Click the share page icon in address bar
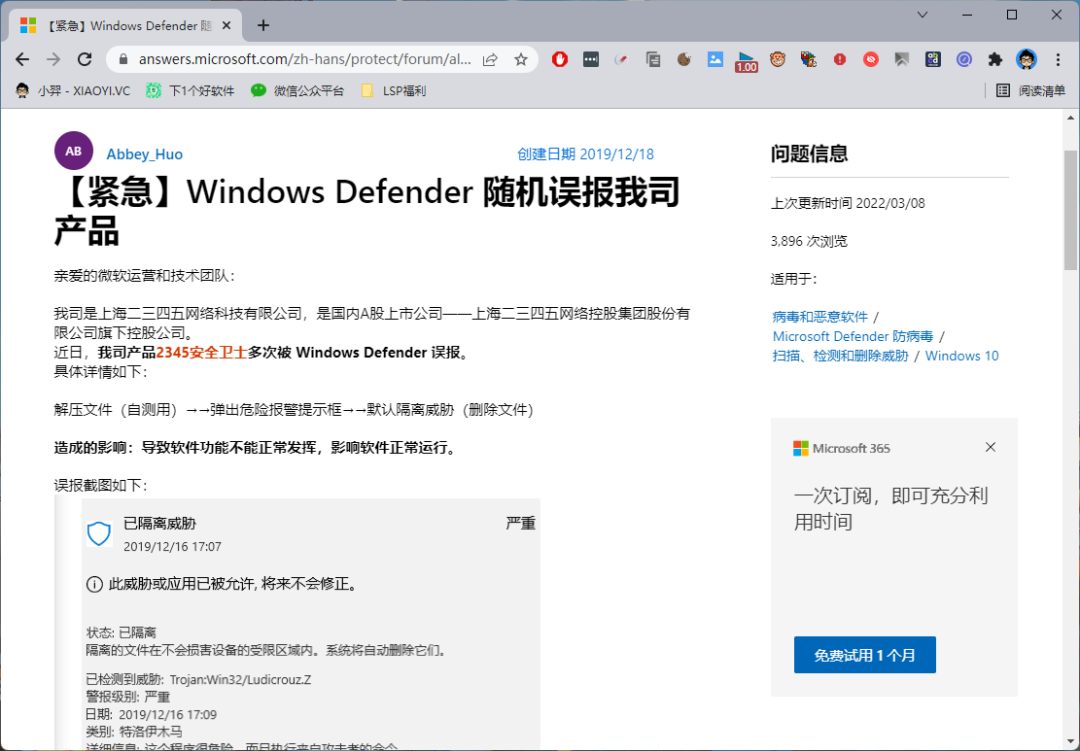The height and width of the screenshot is (751, 1080). click(x=489, y=59)
